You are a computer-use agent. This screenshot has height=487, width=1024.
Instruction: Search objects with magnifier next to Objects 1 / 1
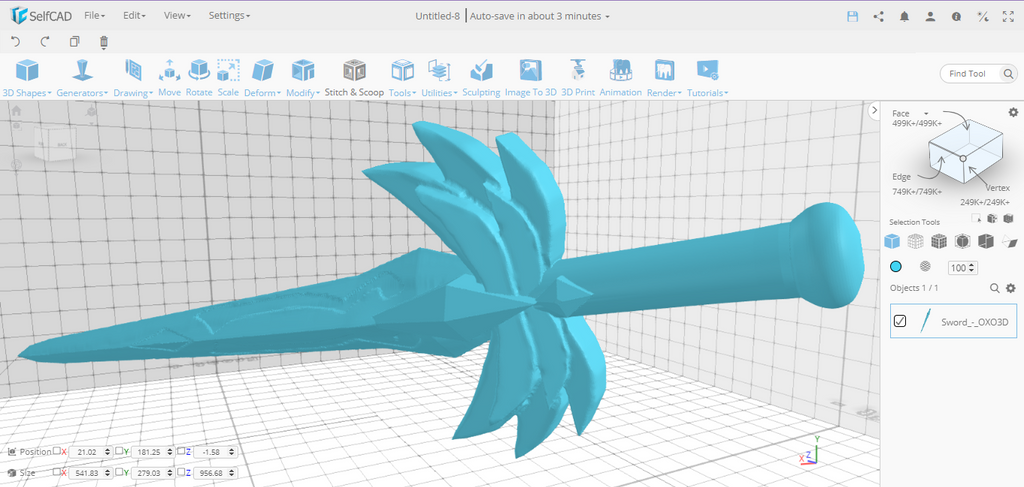(995, 288)
